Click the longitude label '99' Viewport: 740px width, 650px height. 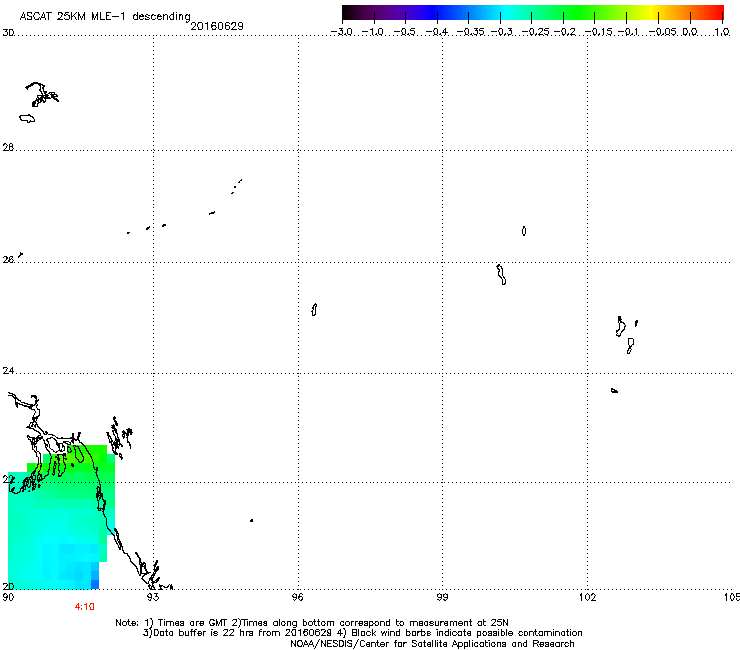(442, 597)
